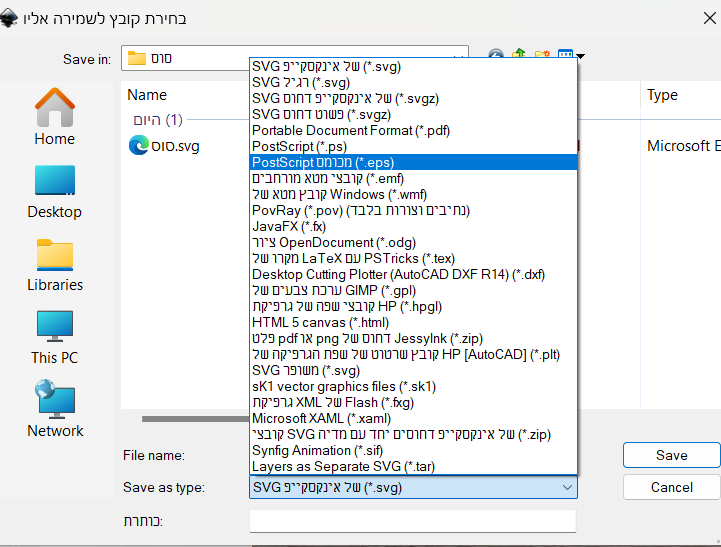This screenshot has width=721, height=547.
Task: Choose LaTeX with PSTricks (*.tex) entry
Action: (x=413, y=258)
